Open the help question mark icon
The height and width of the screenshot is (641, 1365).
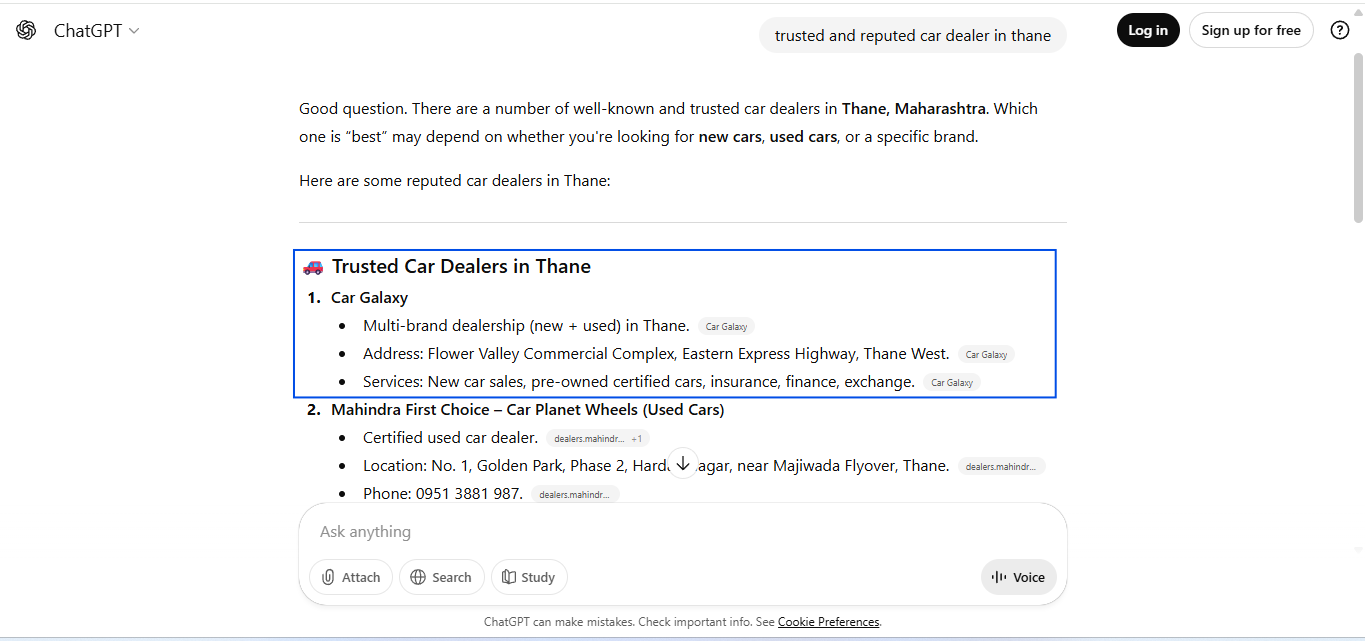(x=1339, y=30)
